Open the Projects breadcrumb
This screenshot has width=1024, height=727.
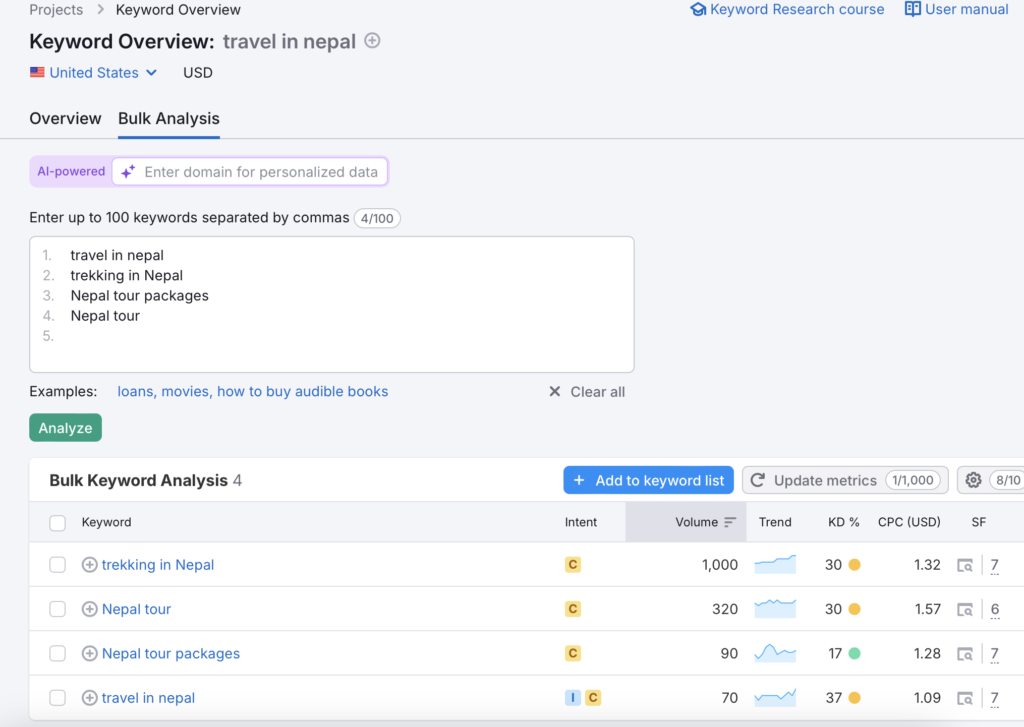(56, 9)
